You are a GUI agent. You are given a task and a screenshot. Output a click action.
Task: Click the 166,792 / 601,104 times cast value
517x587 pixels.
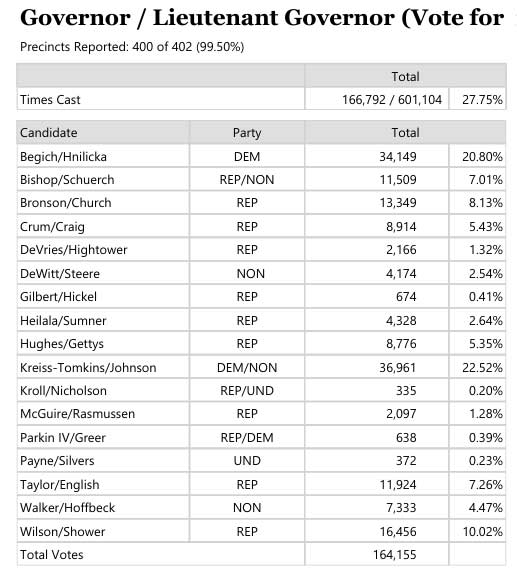point(392,100)
